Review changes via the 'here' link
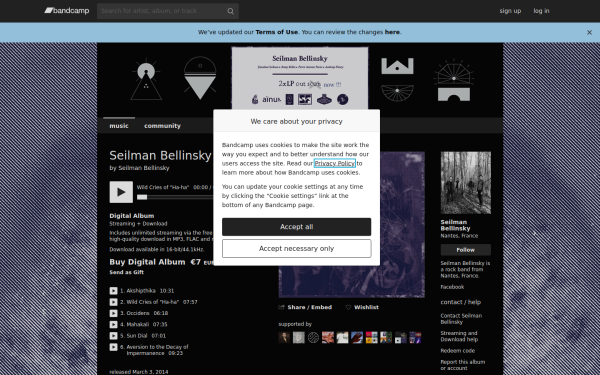The width and height of the screenshot is (600, 375). point(392,32)
